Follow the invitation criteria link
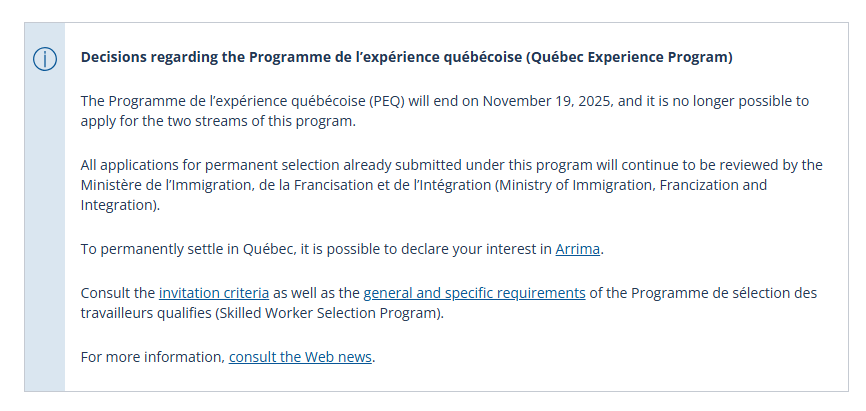The height and width of the screenshot is (411, 866). coord(213,293)
